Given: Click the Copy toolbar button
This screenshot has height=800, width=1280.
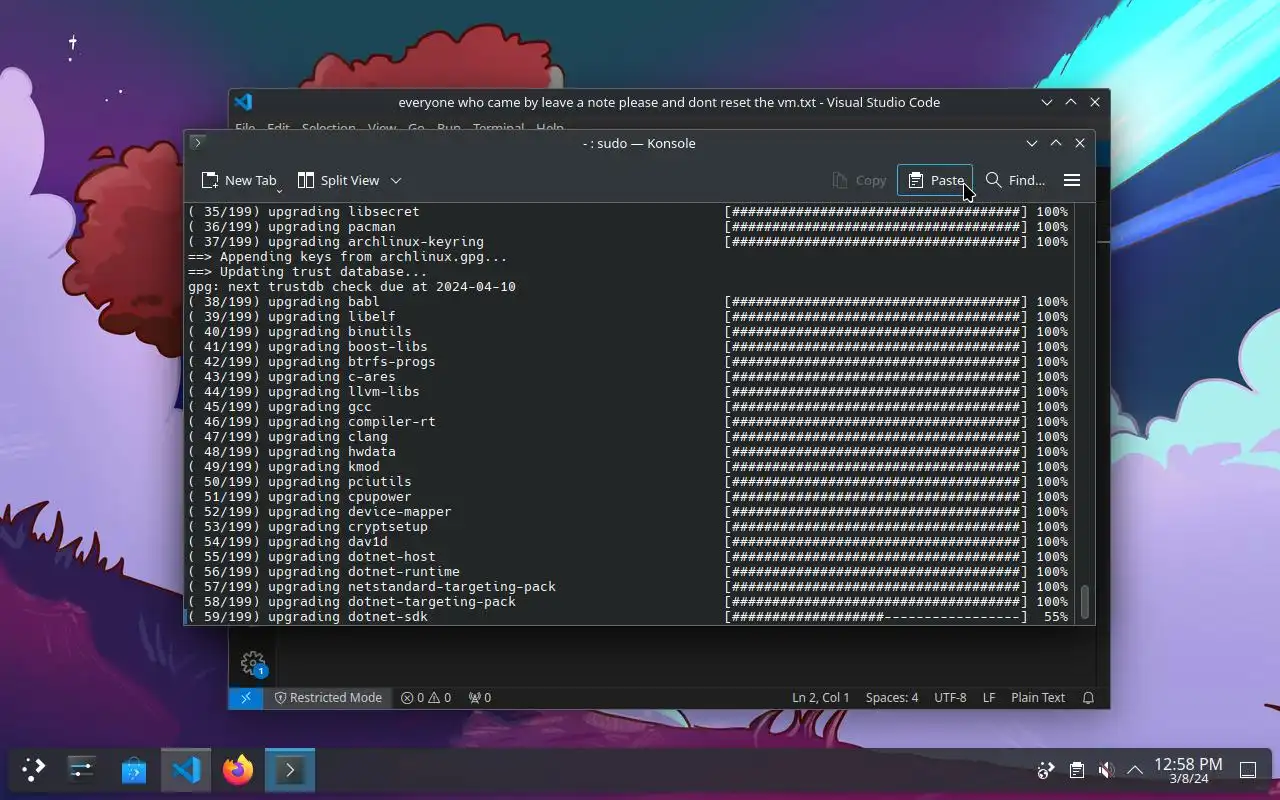Looking at the screenshot, I should click(x=859, y=180).
